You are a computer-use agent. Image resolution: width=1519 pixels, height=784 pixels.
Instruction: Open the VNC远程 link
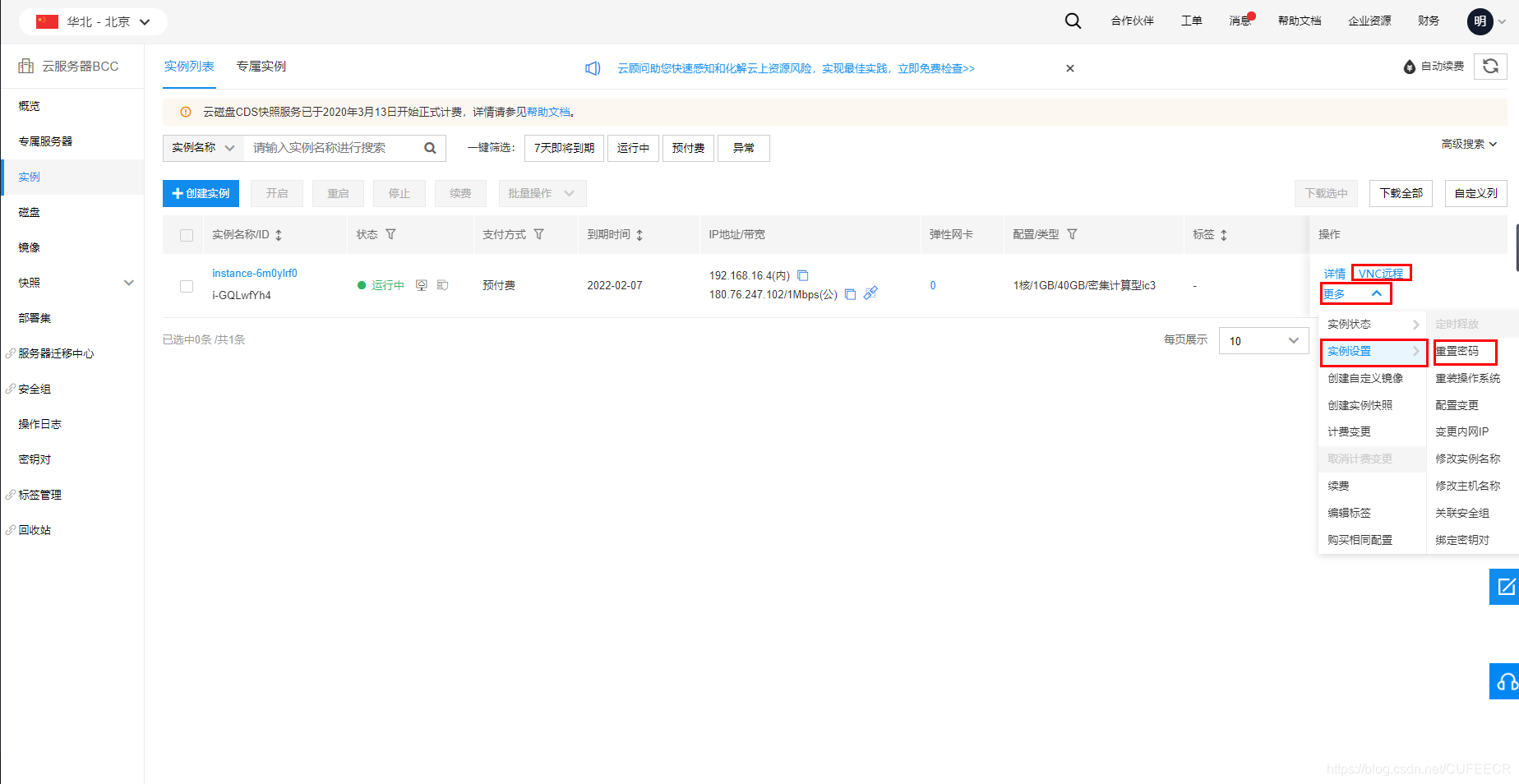click(x=1381, y=274)
